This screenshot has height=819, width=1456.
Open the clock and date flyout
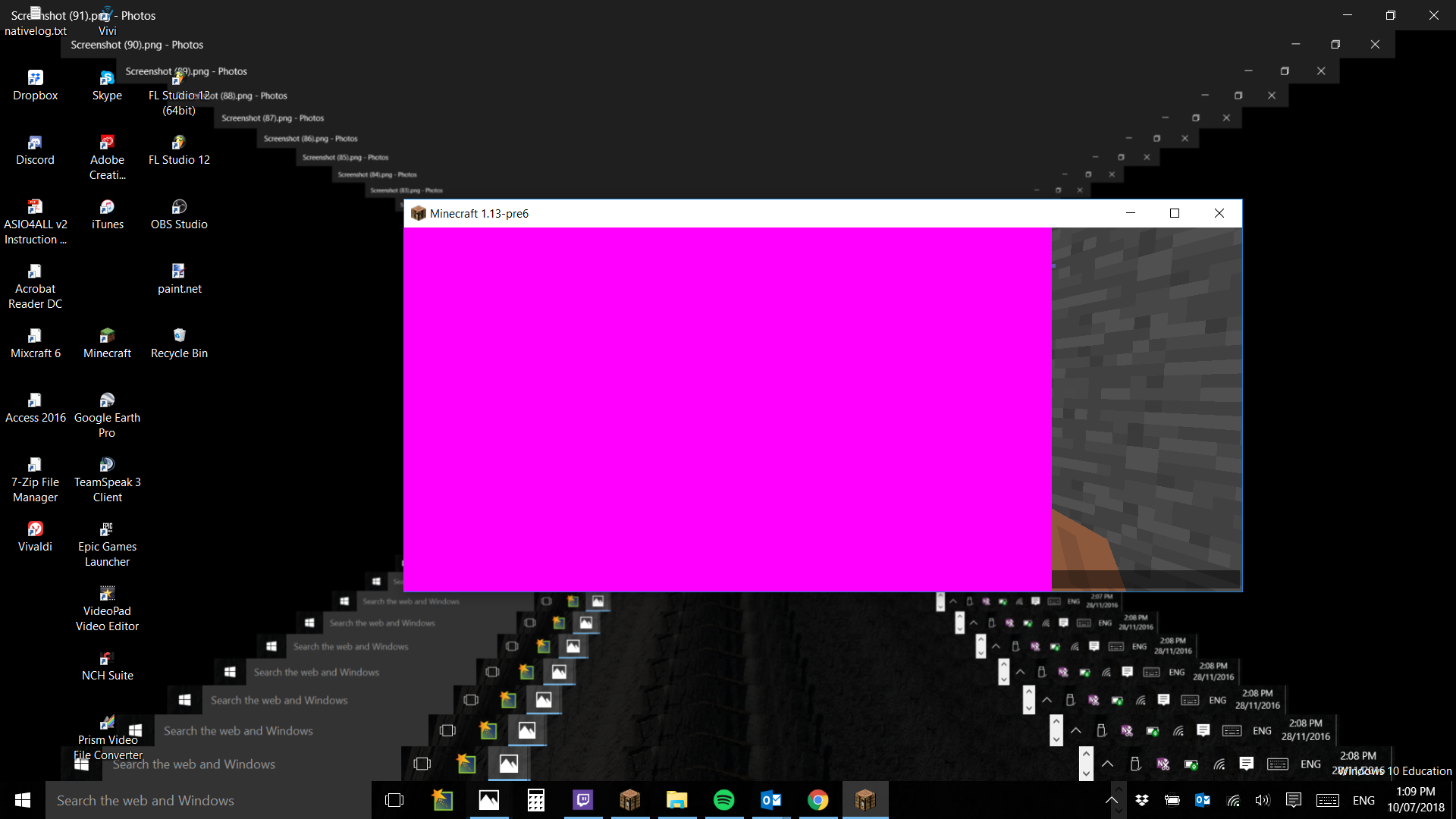[x=1415, y=800]
